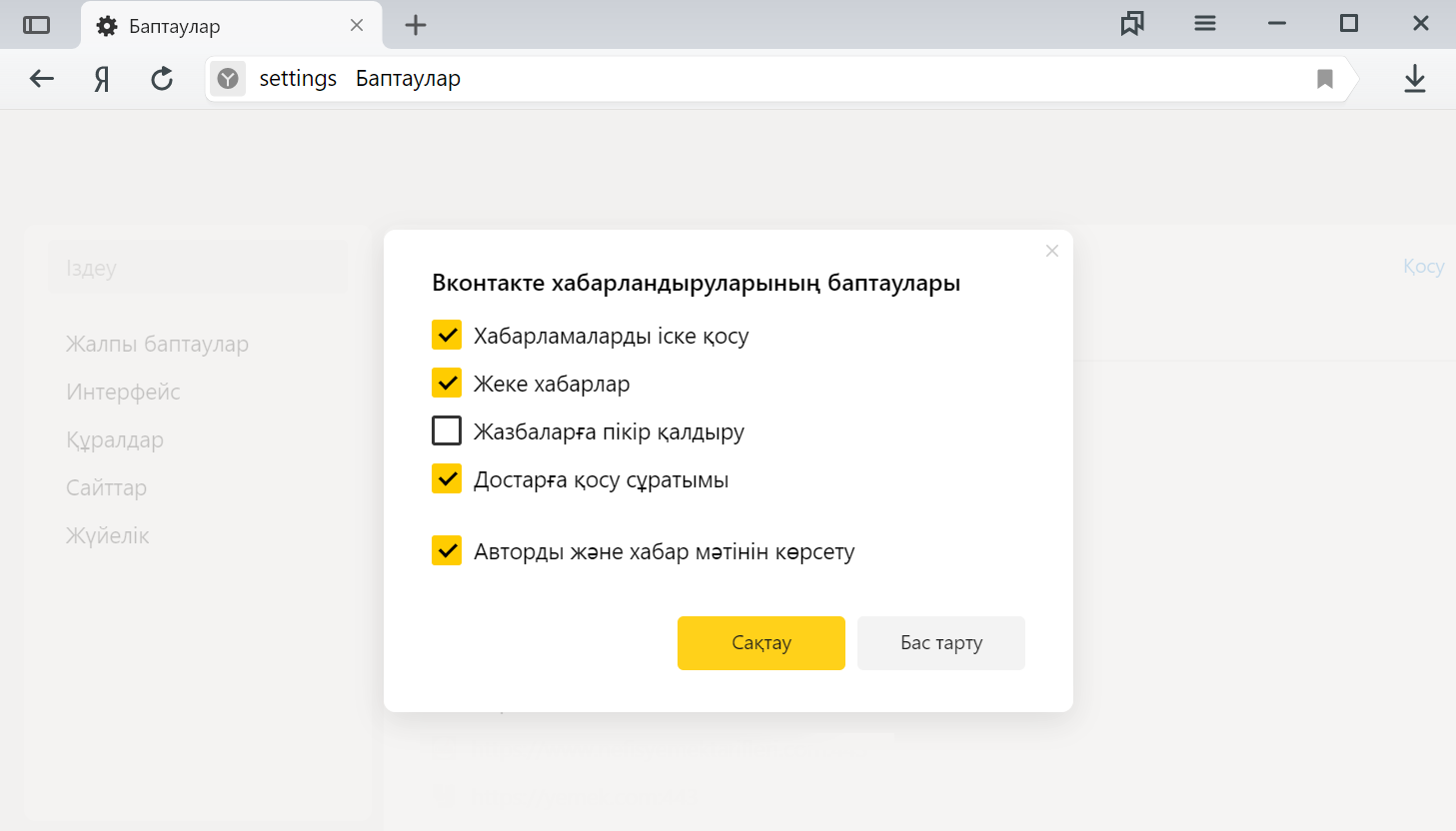Select the Баптаулар tab
This screenshot has height=831, width=1456.
click(x=231, y=26)
